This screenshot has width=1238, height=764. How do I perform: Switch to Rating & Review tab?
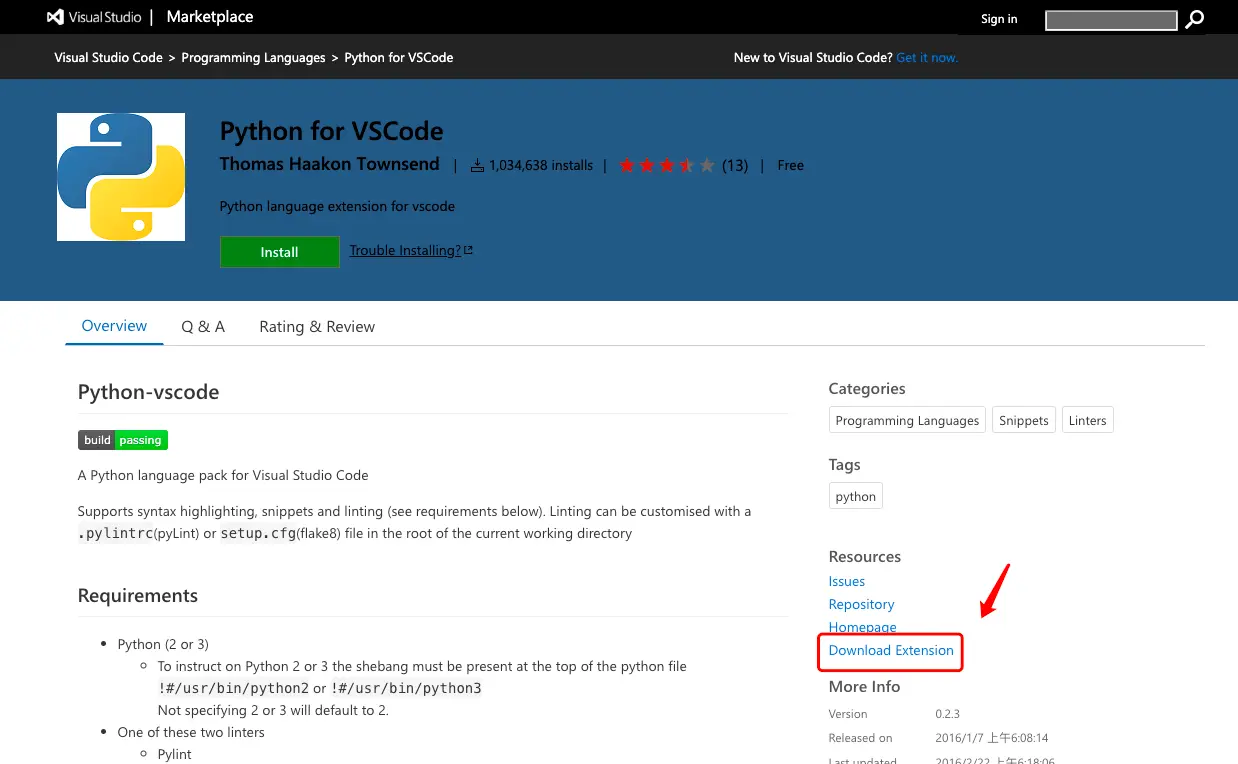coord(317,327)
